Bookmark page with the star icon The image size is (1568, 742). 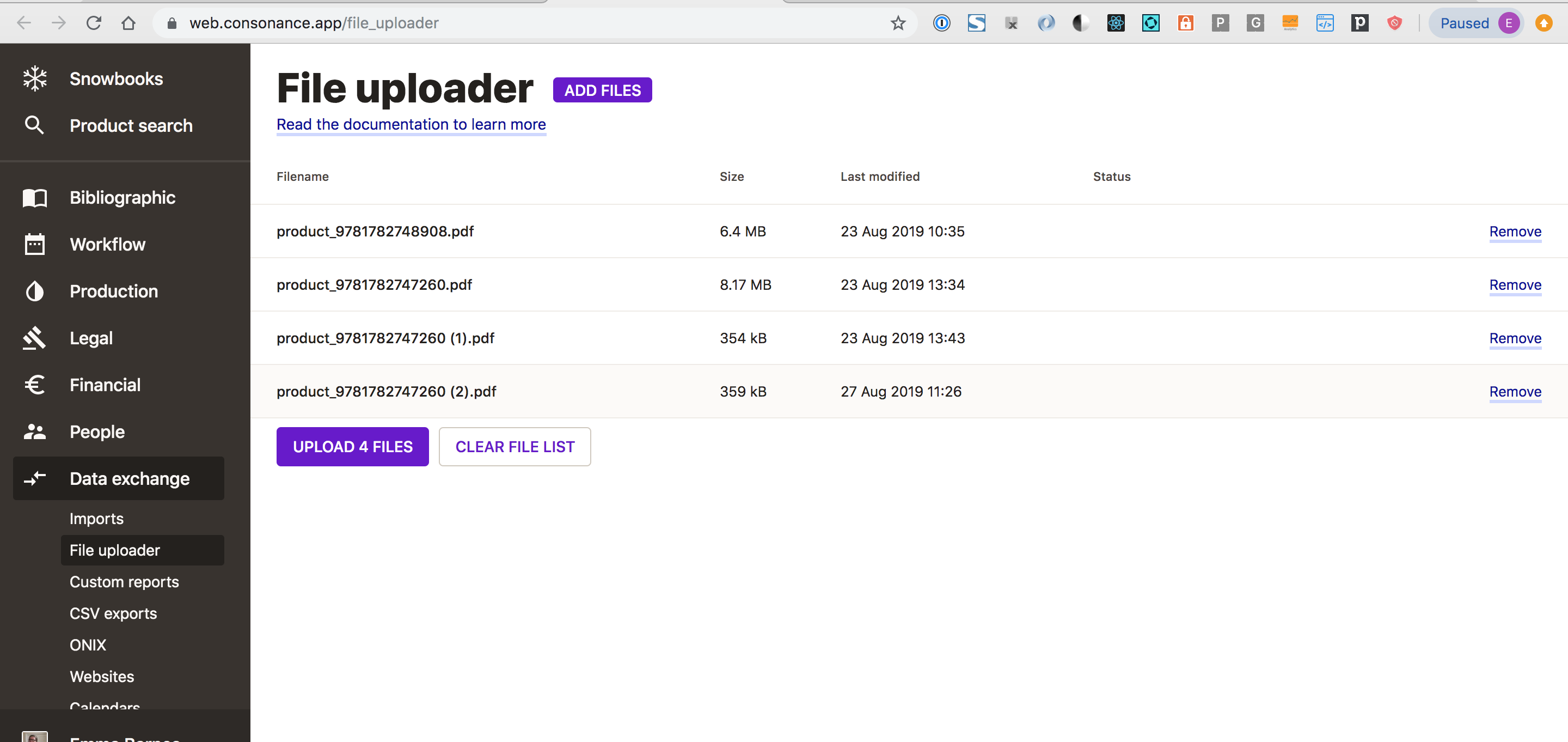point(898,23)
